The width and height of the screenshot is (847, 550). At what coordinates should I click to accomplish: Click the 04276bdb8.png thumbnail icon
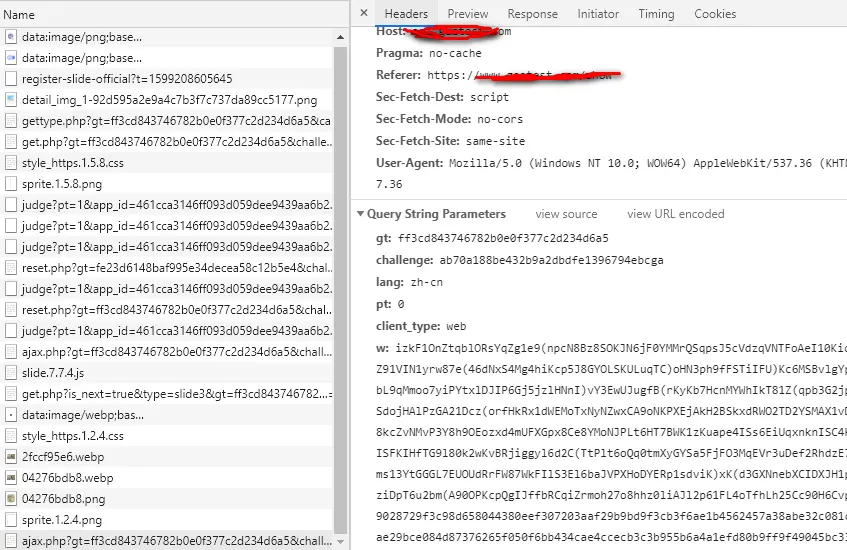[11, 499]
